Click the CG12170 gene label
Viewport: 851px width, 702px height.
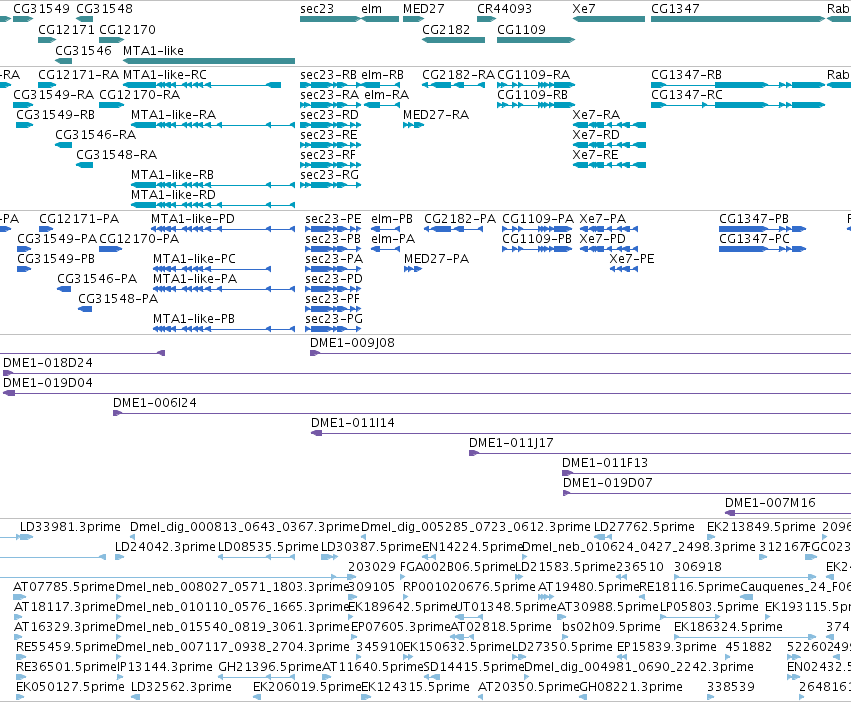[127, 29]
